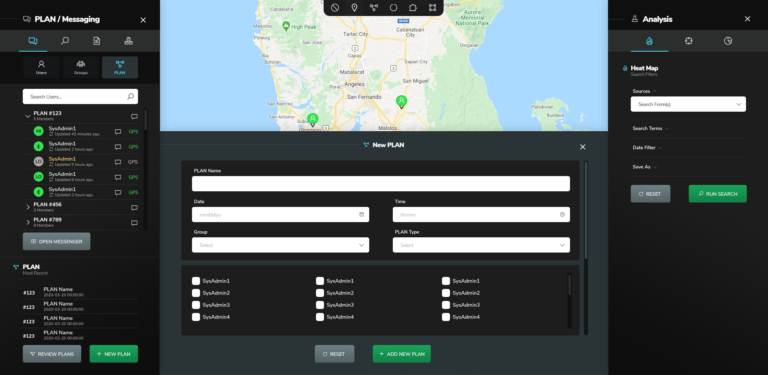Open chat for user updated 6 hours ago
The image size is (768, 375).
click(118, 177)
